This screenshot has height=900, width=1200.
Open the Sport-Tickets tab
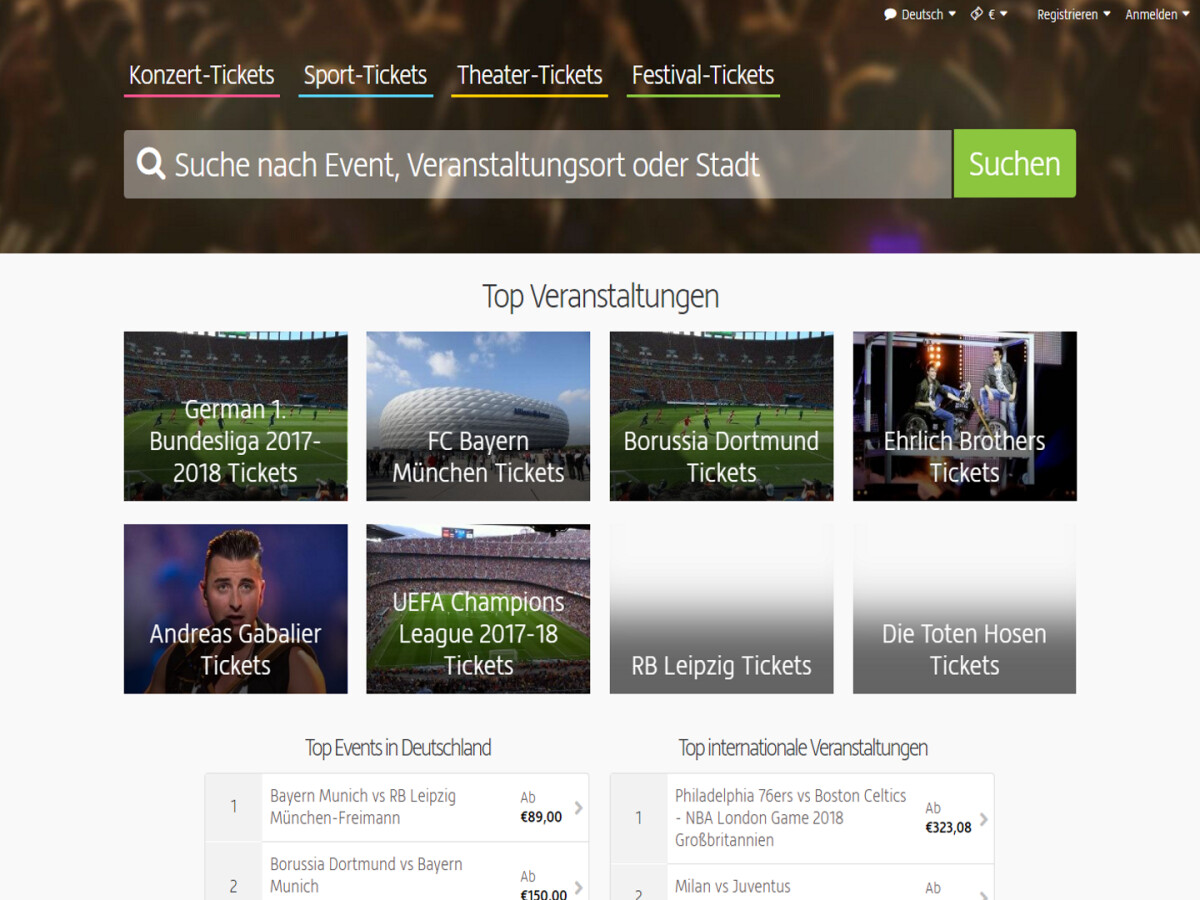click(365, 76)
